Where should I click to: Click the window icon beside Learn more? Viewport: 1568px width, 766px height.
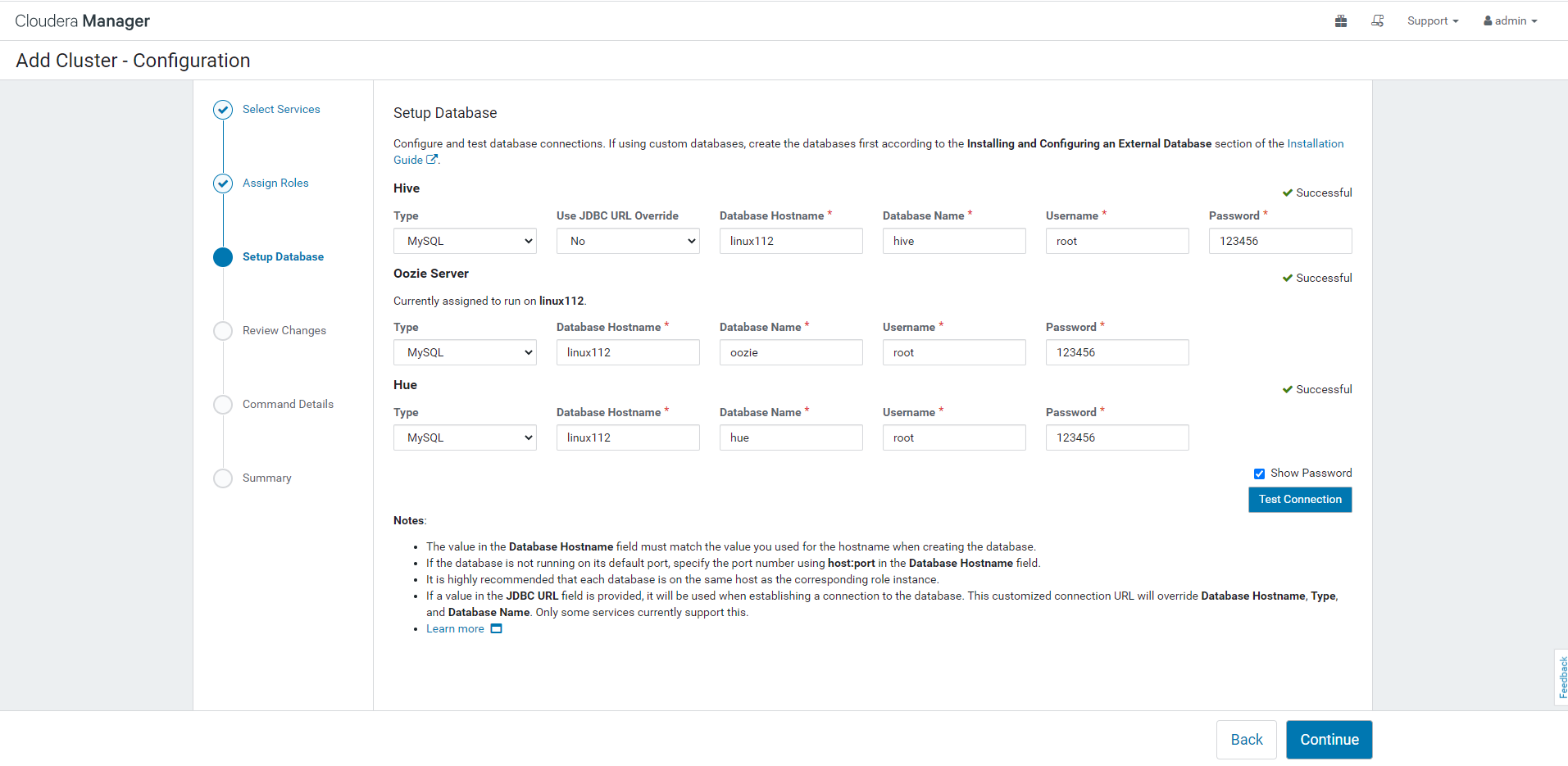[496, 629]
